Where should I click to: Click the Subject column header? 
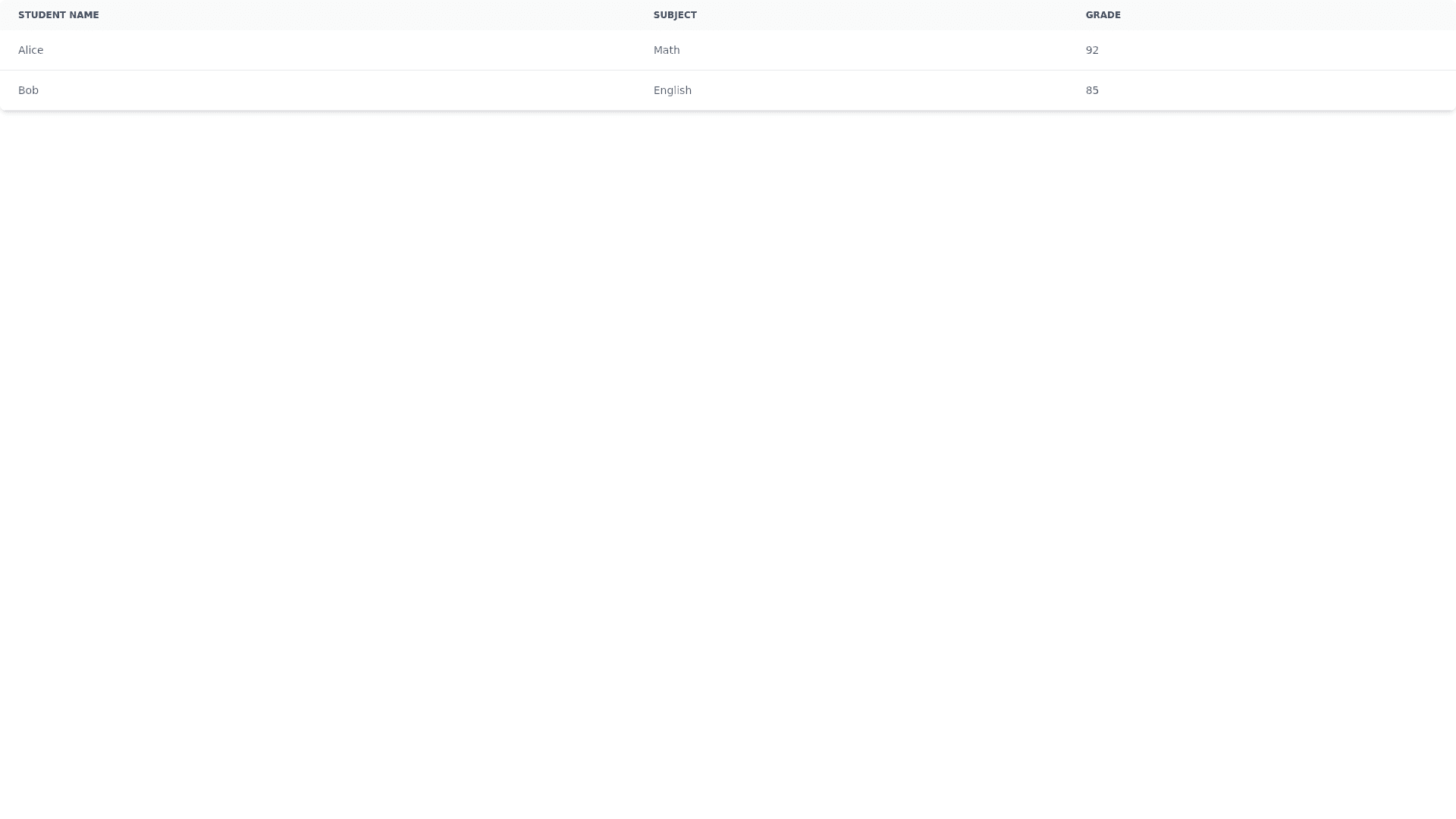(x=675, y=15)
